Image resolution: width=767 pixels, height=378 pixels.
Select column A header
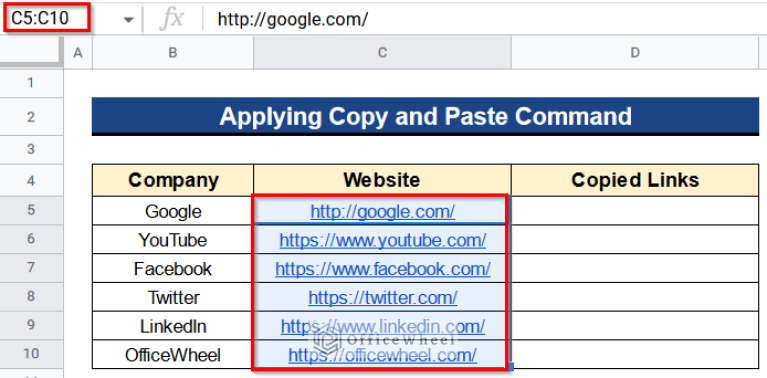coord(78,53)
